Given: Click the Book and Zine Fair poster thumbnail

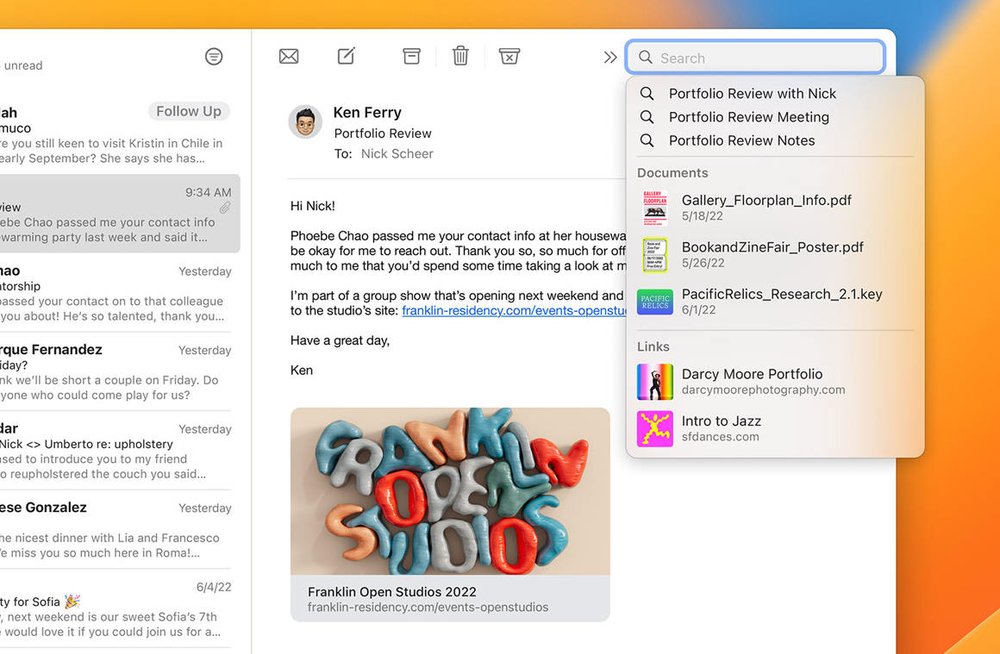Looking at the screenshot, I should click(655, 255).
